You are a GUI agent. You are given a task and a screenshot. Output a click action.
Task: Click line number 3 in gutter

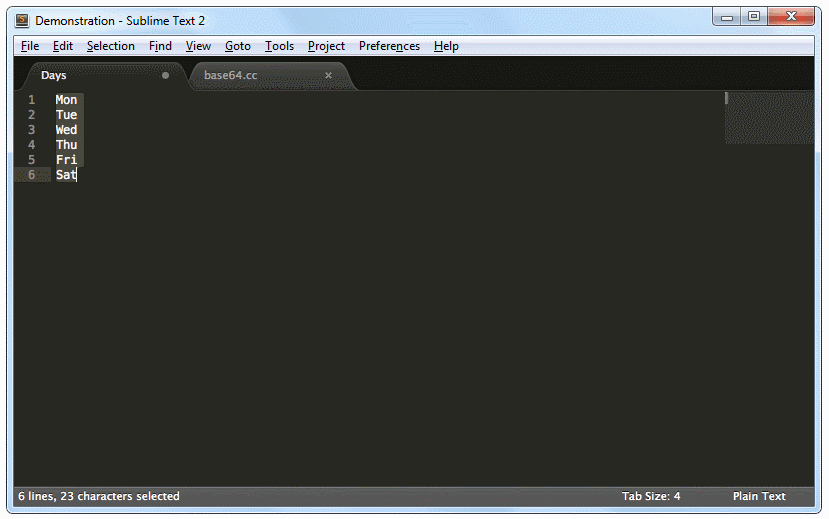point(32,129)
